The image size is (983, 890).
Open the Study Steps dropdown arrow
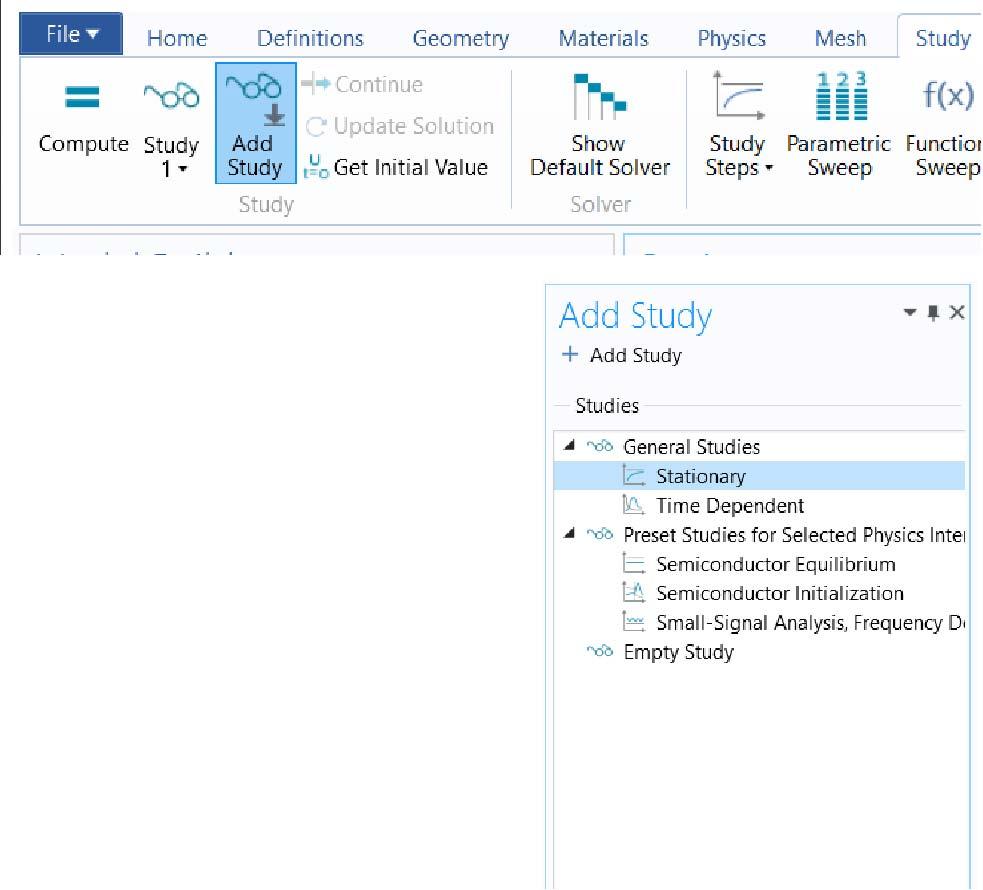769,167
